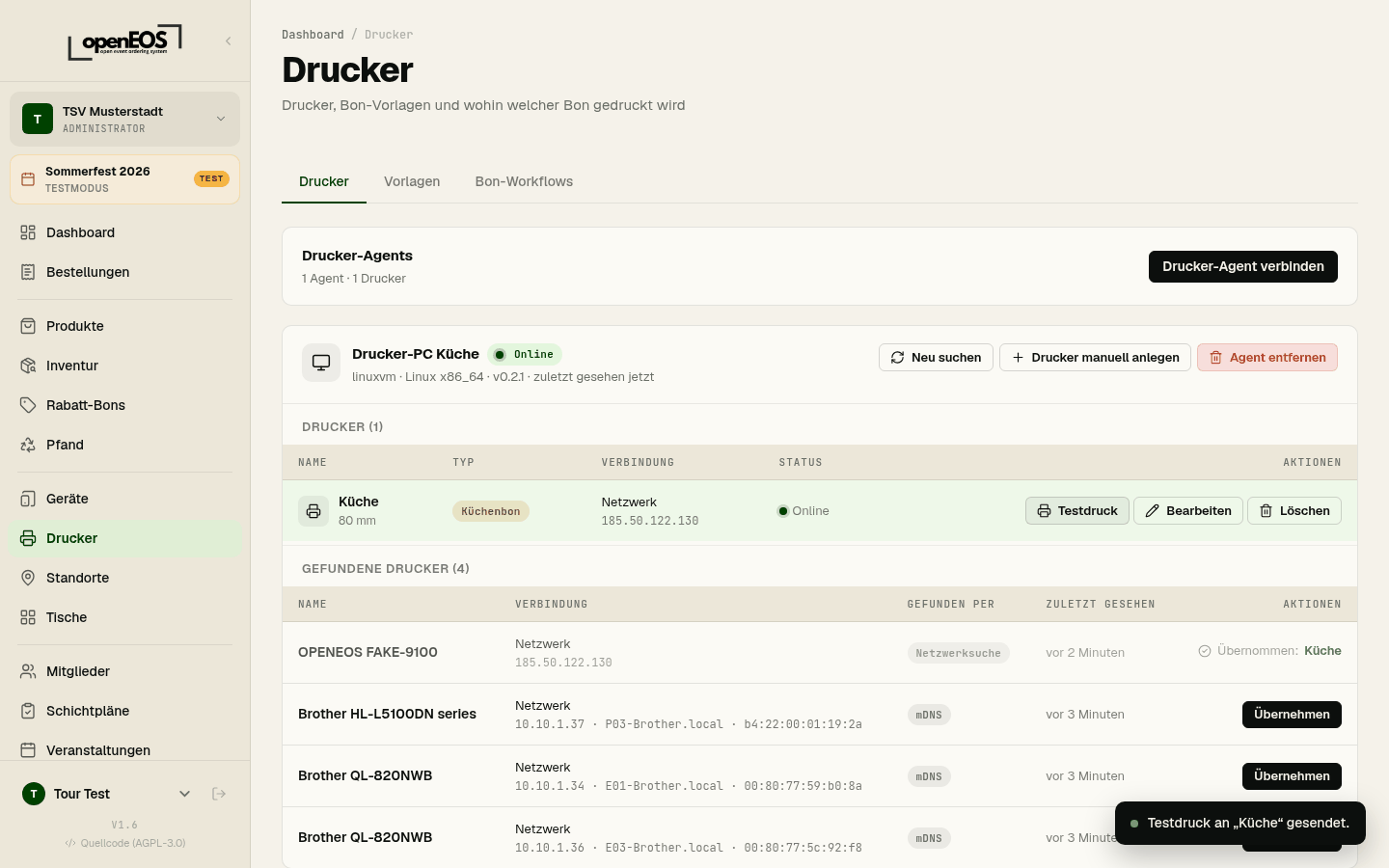Viewport: 1389px width, 868px height.
Task: Go to Produkte in the sidebar
Action: pyautogui.click(x=124, y=326)
